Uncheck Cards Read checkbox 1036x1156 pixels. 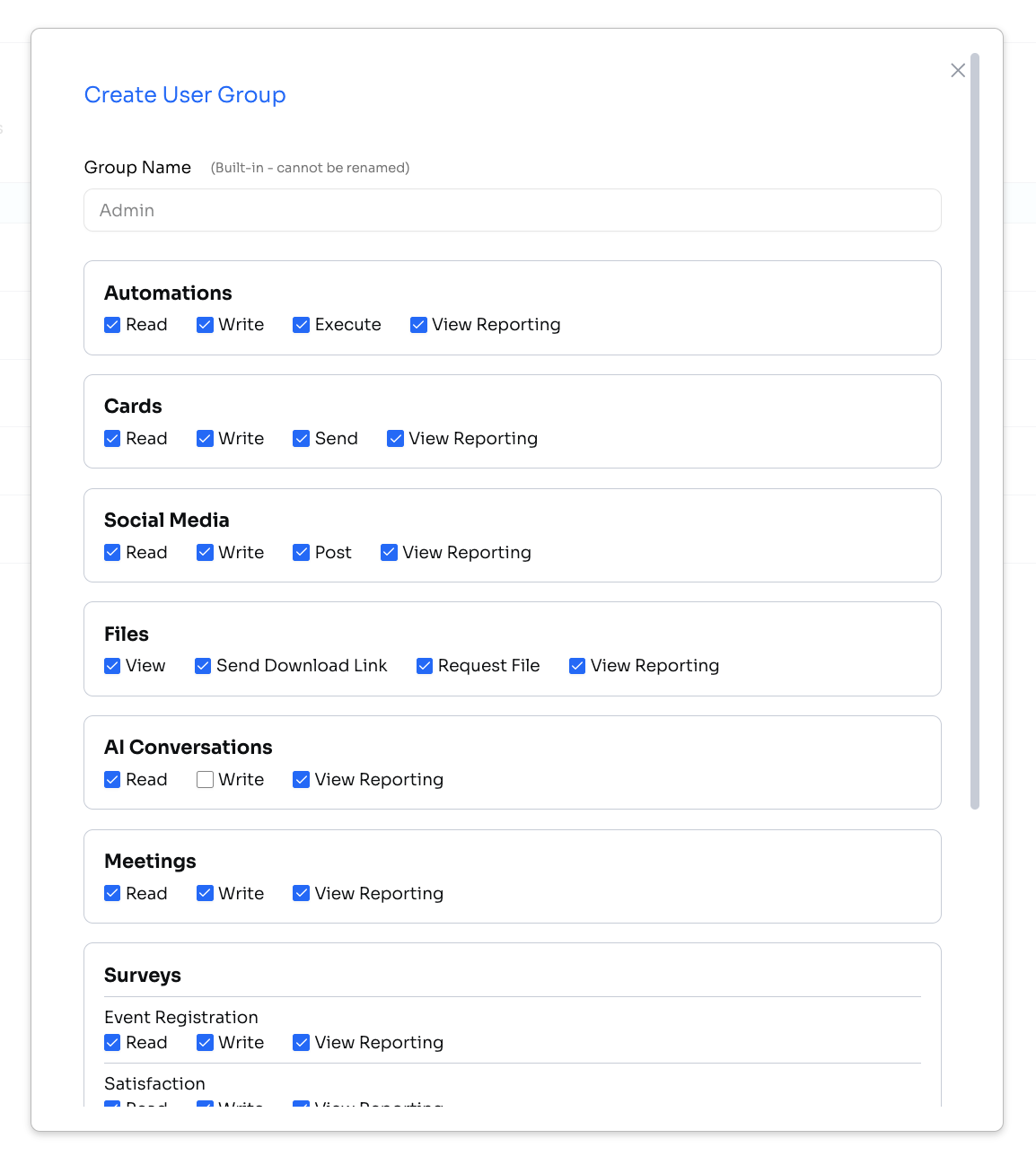112,438
